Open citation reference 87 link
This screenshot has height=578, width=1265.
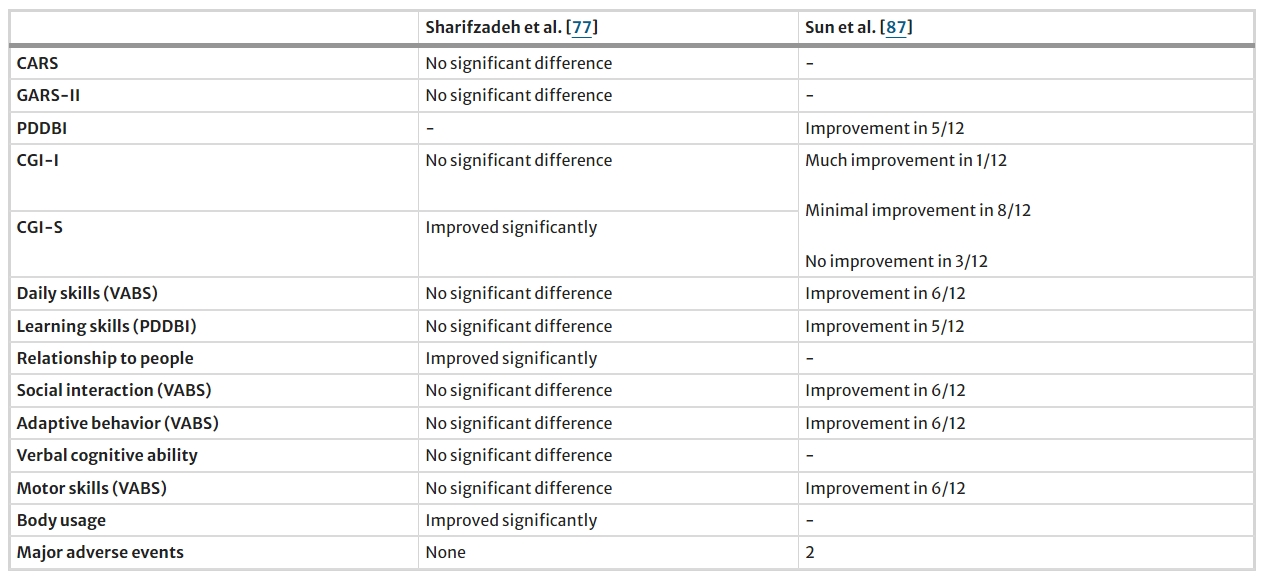point(896,28)
